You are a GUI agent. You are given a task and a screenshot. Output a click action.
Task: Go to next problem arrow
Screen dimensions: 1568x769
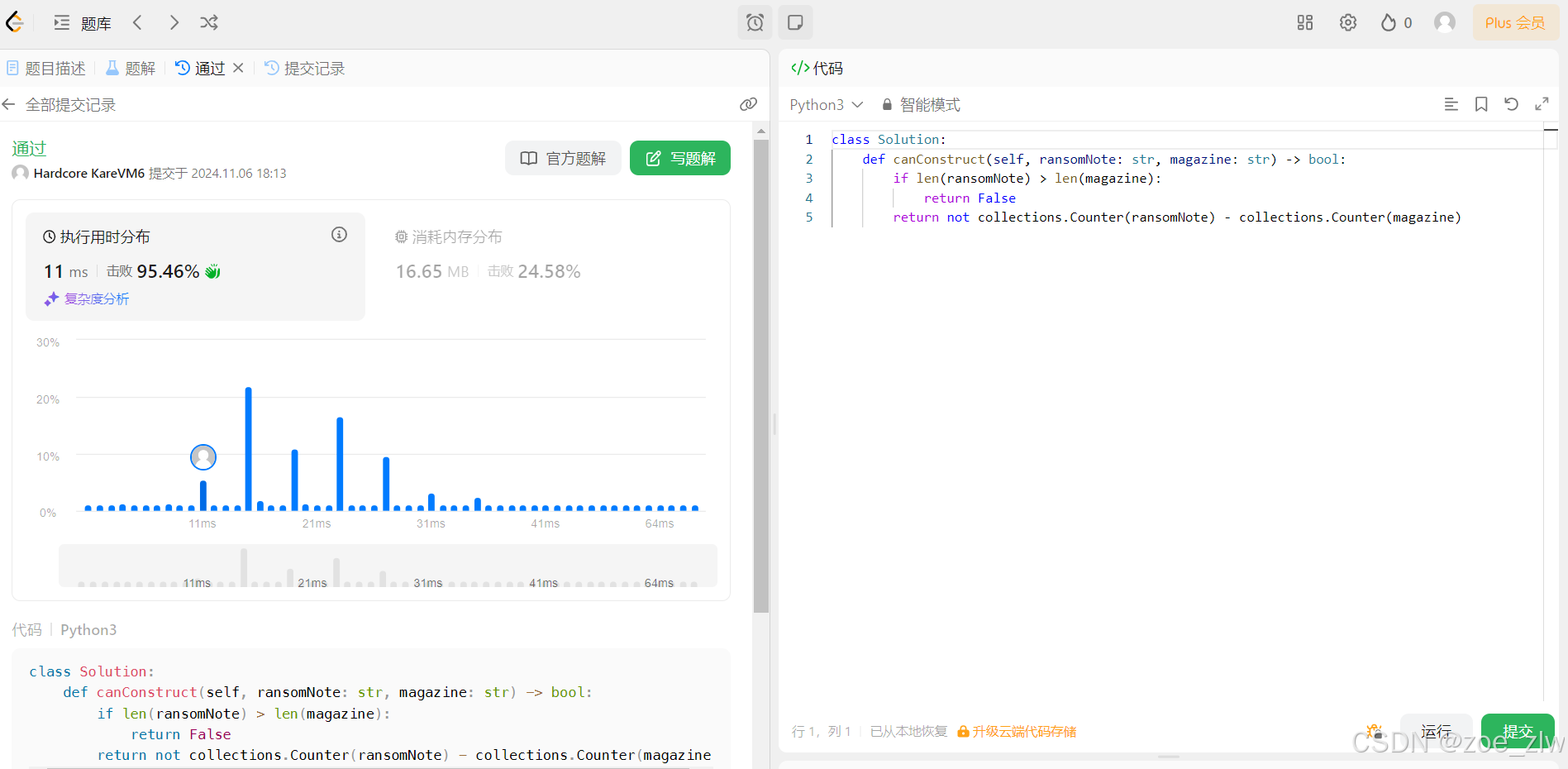coord(174,22)
